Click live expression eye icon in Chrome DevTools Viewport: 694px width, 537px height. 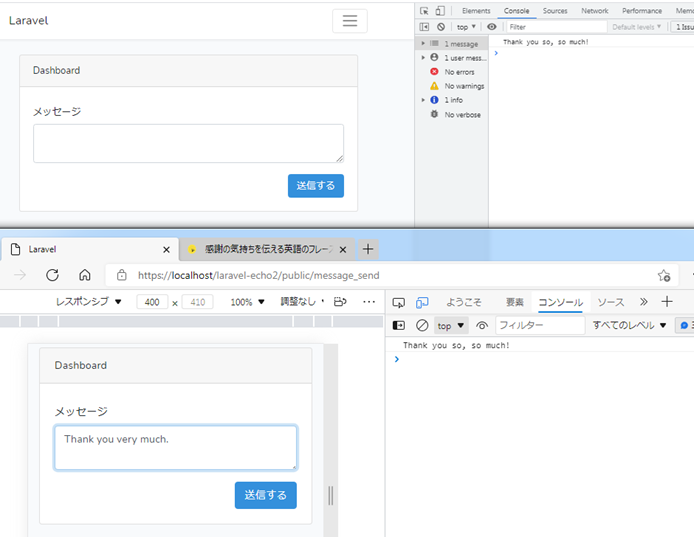pos(492,27)
